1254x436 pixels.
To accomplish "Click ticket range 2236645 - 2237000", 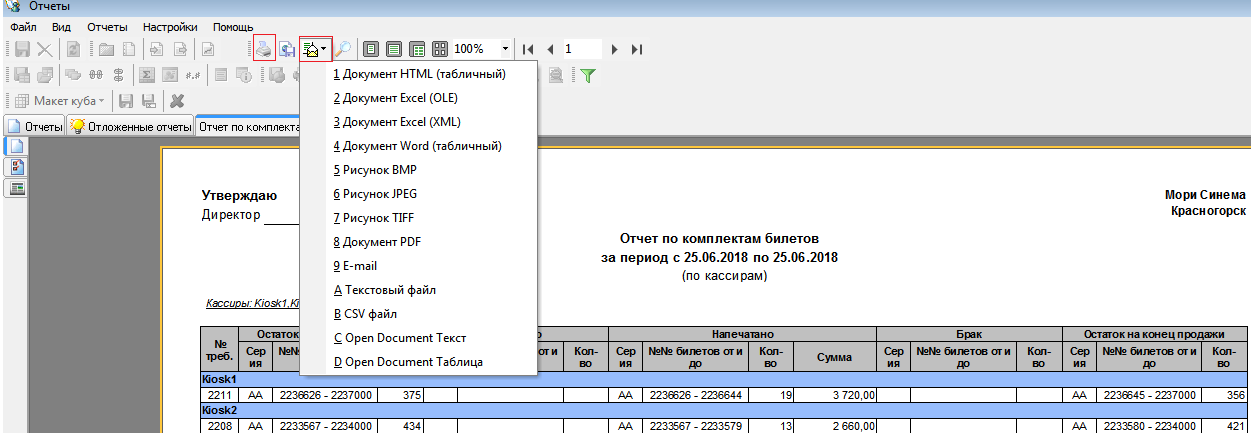I will tap(1147, 396).
